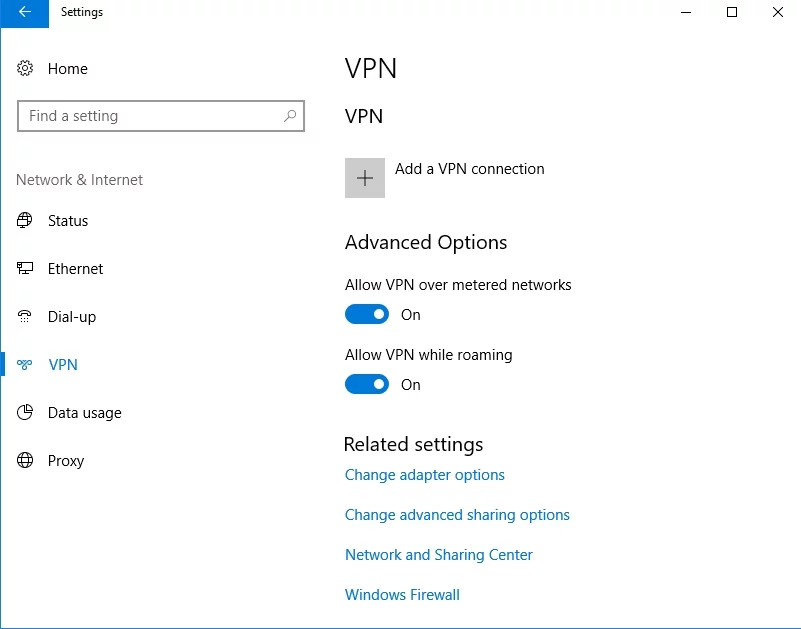Click the Ethernet monitor icon
The width and height of the screenshot is (801, 629).
25,269
